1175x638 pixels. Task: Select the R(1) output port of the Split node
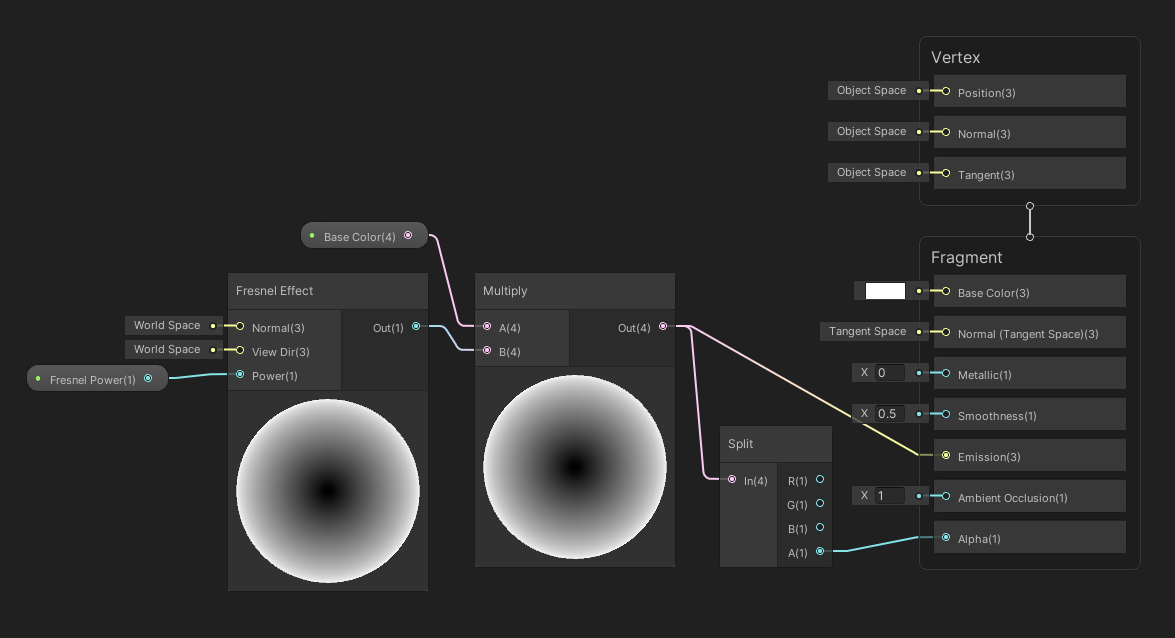[820, 480]
